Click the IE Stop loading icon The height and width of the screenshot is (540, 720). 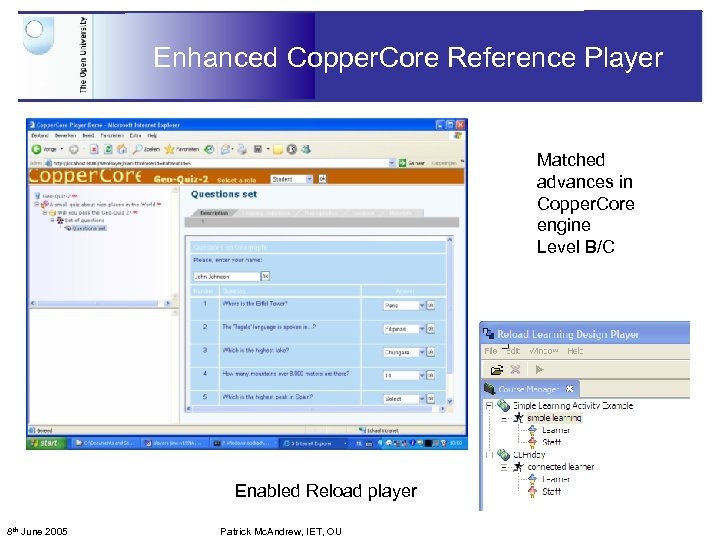(x=94, y=149)
